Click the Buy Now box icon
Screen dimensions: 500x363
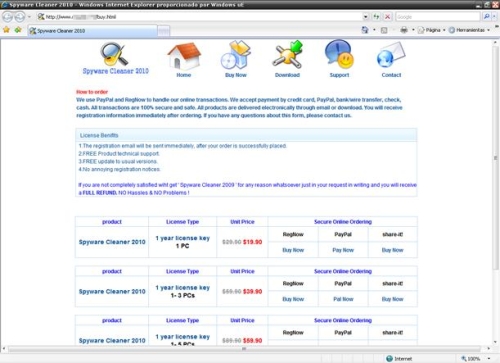tap(236, 55)
